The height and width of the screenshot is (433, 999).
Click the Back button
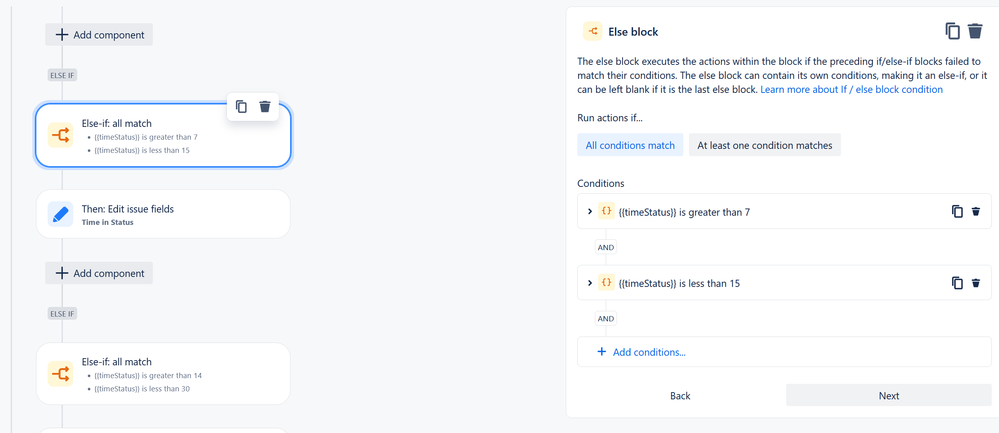click(680, 395)
